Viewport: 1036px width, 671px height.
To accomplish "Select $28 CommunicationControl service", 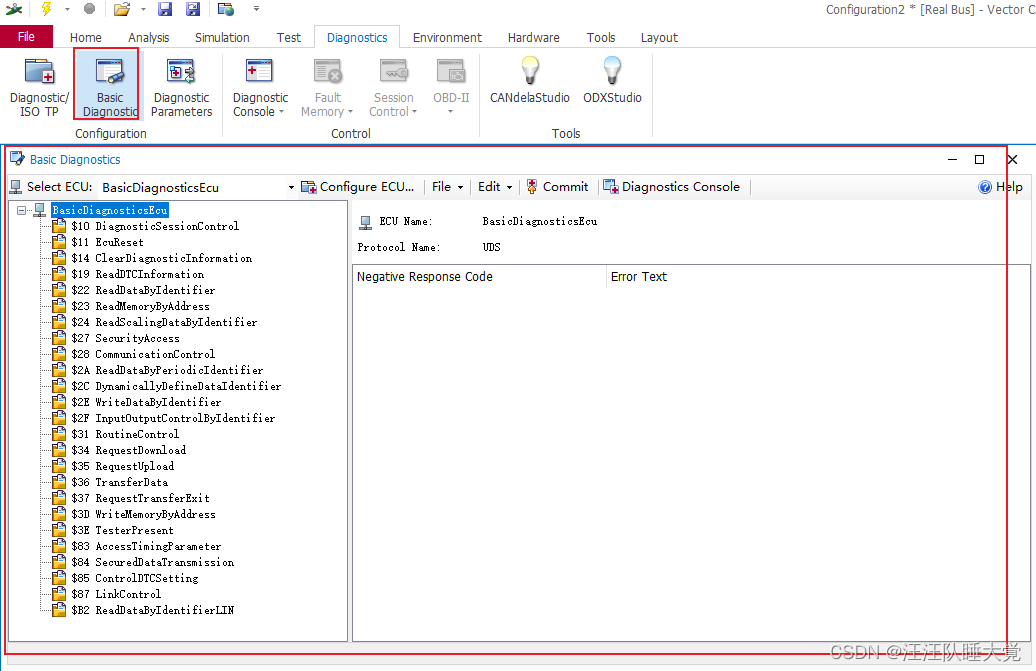I will point(143,354).
